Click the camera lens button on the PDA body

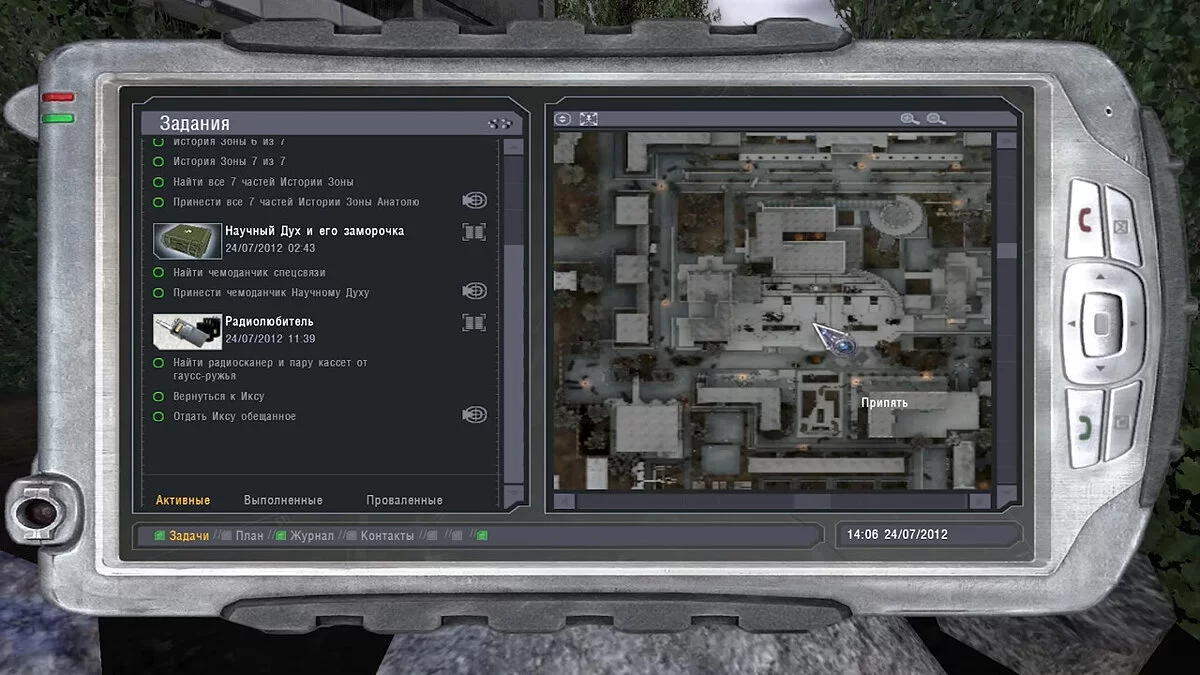pos(40,513)
